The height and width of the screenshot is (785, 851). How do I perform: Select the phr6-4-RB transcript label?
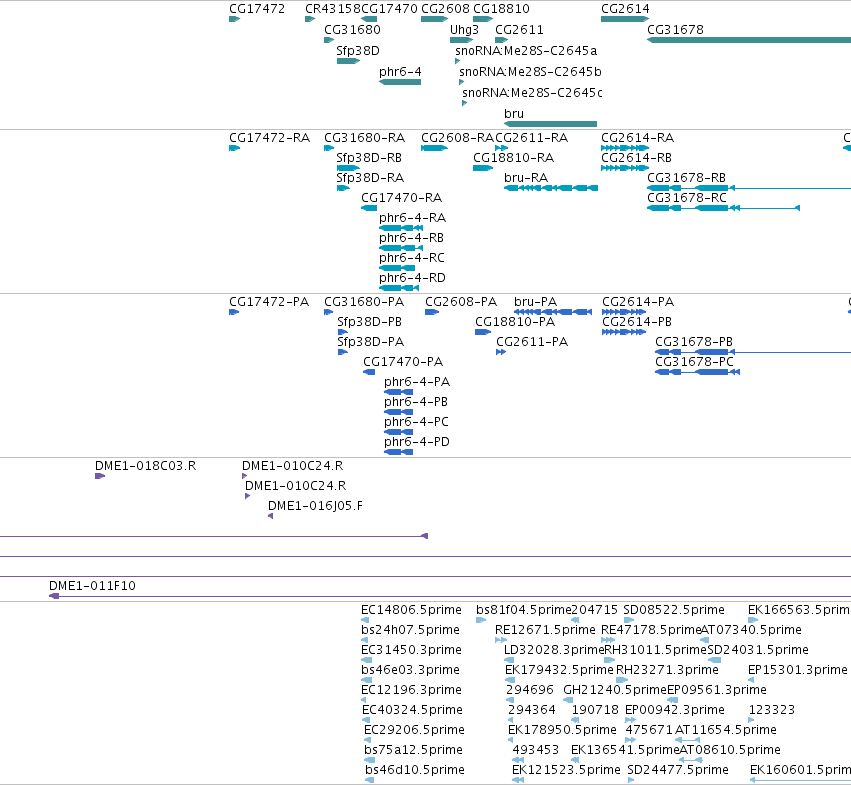(x=411, y=238)
